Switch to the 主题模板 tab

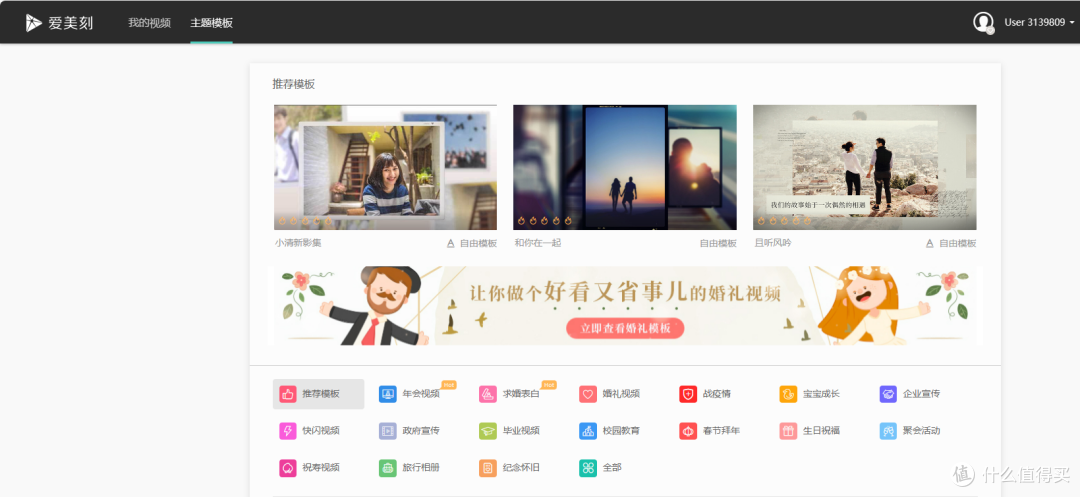pos(211,23)
